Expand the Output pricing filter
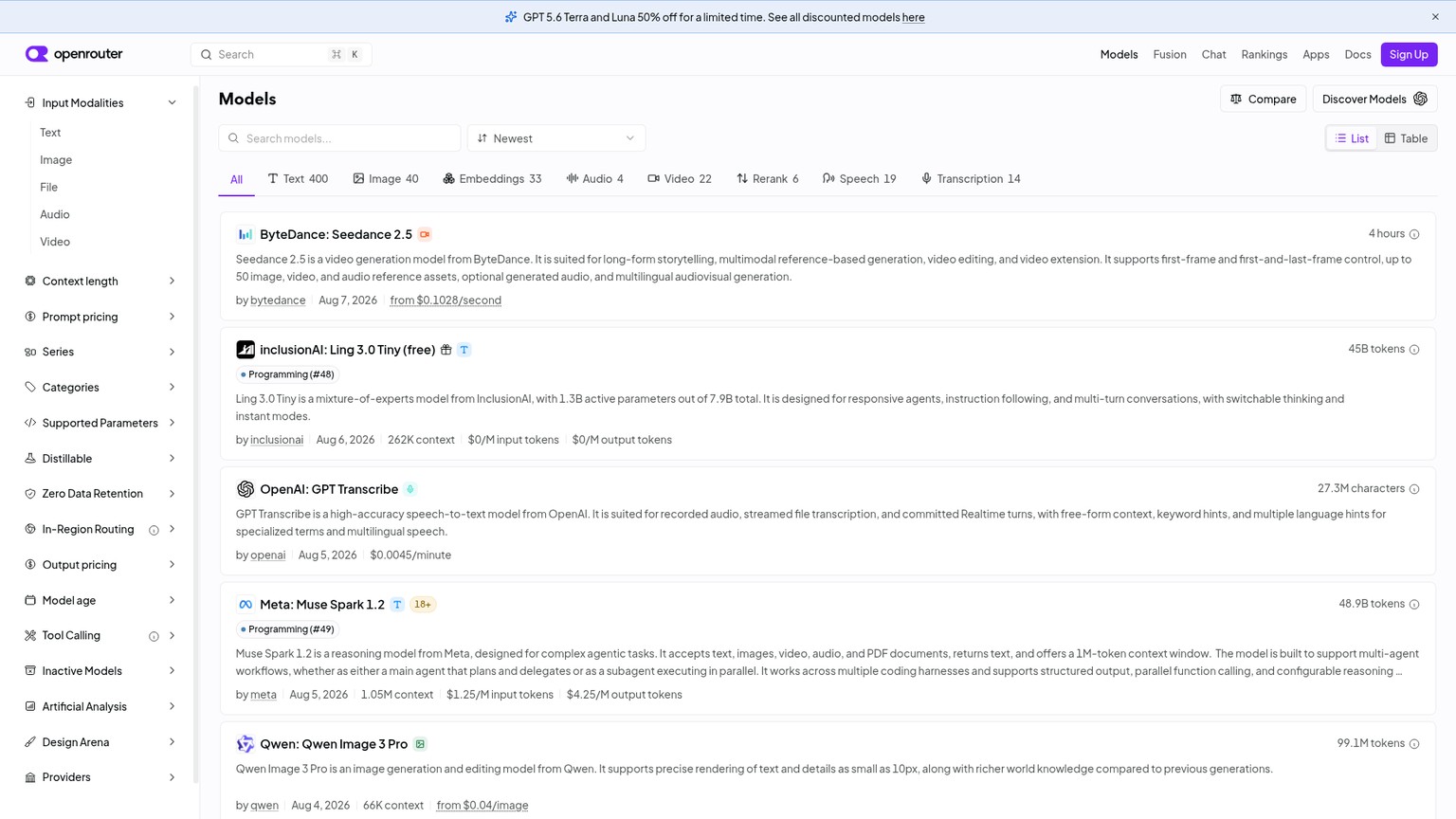The height and width of the screenshot is (819, 1456). (100, 565)
